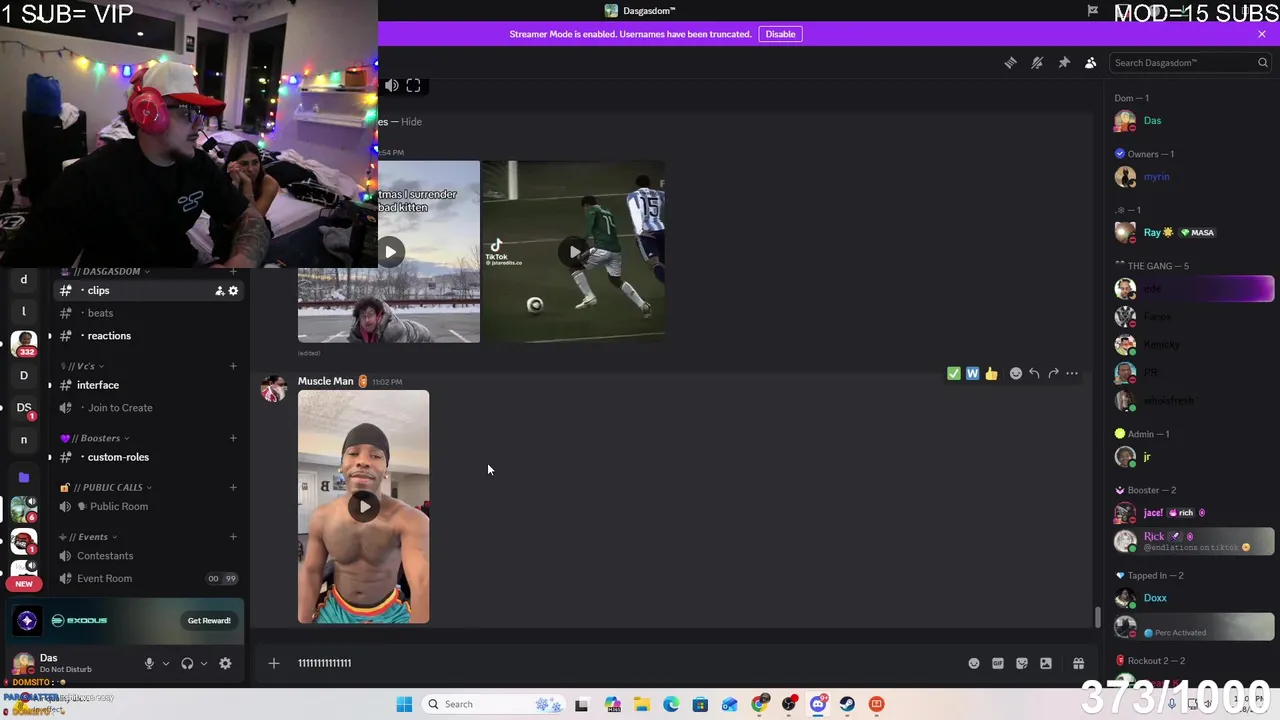Disable Streamer Mode via Disable button
The image size is (1280, 720).
[780, 34]
